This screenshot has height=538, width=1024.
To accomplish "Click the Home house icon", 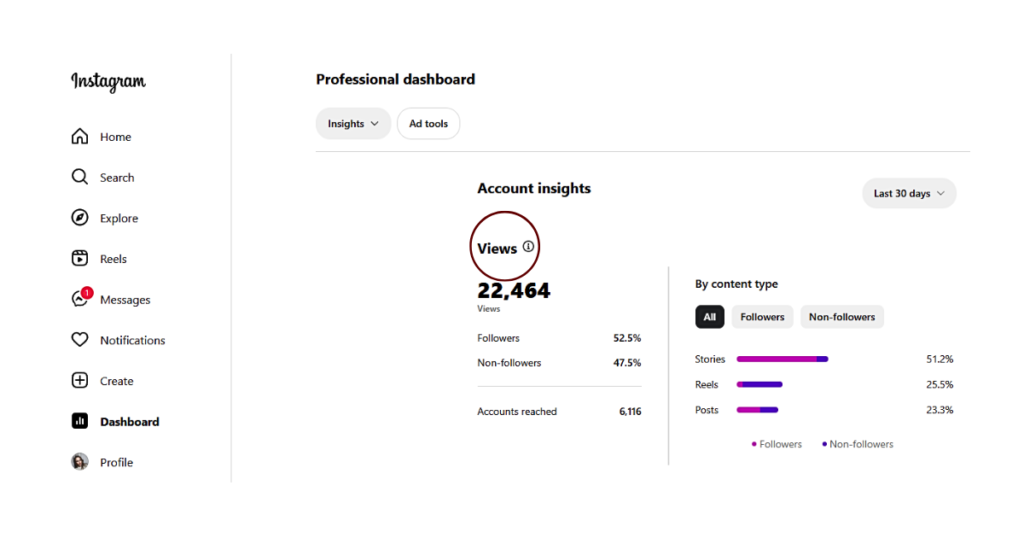I will (x=80, y=136).
